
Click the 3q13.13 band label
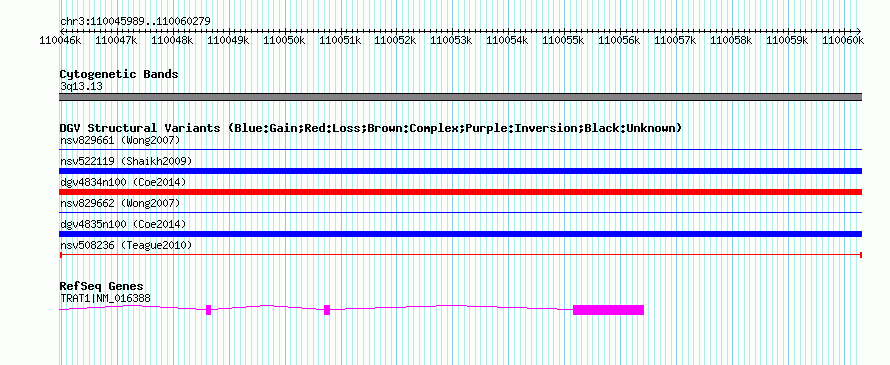point(81,87)
